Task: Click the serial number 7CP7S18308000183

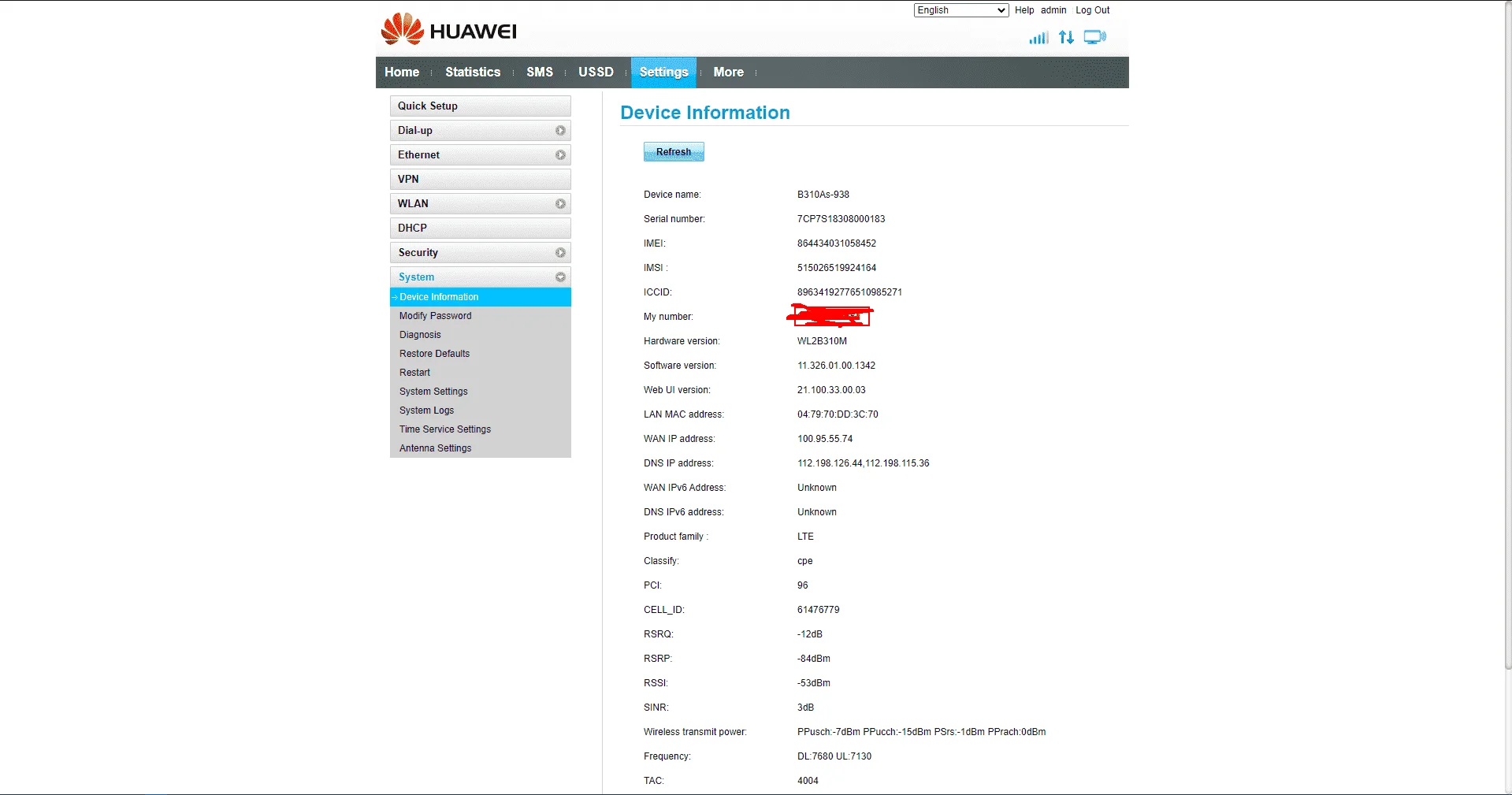Action: (841, 219)
